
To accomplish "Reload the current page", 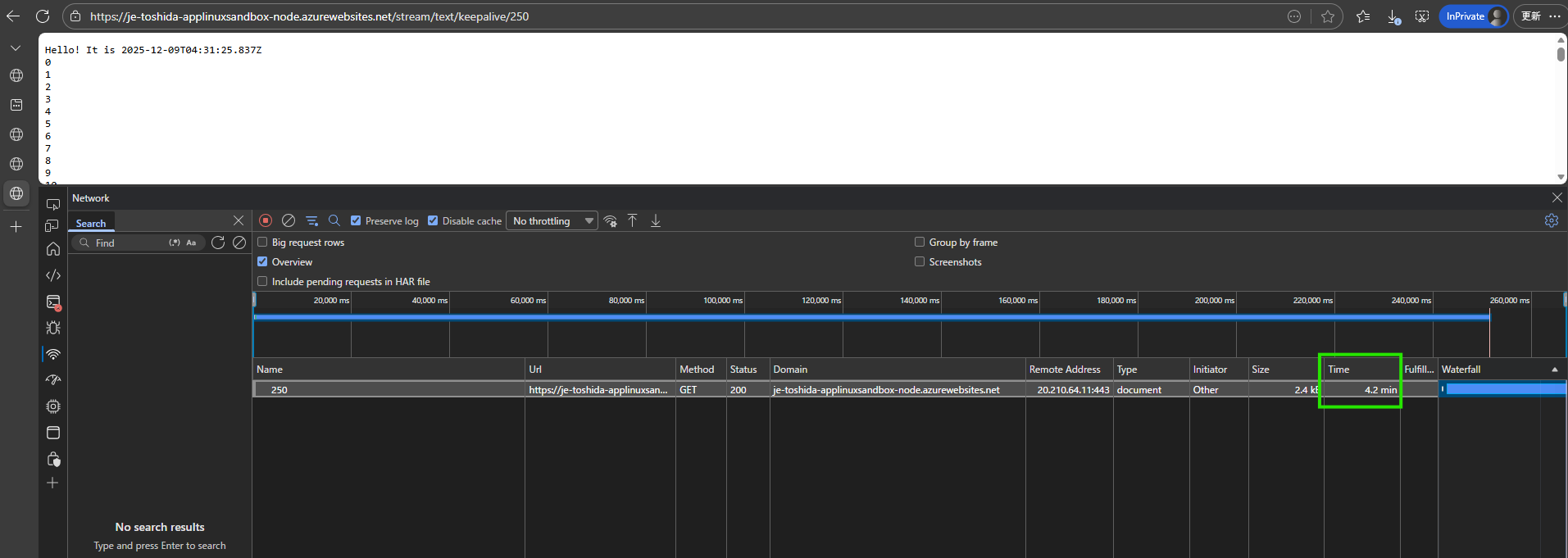I will [43, 16].
